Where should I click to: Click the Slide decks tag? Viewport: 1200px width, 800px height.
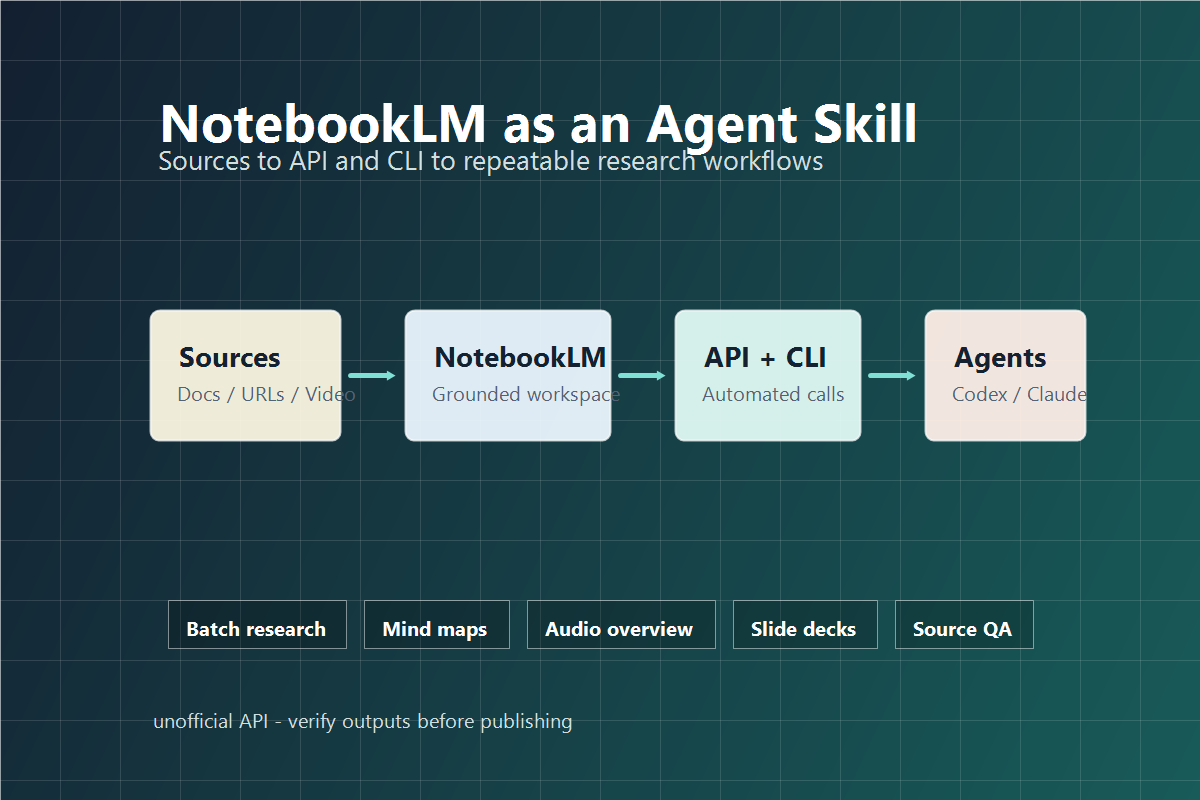pos(805,625)
